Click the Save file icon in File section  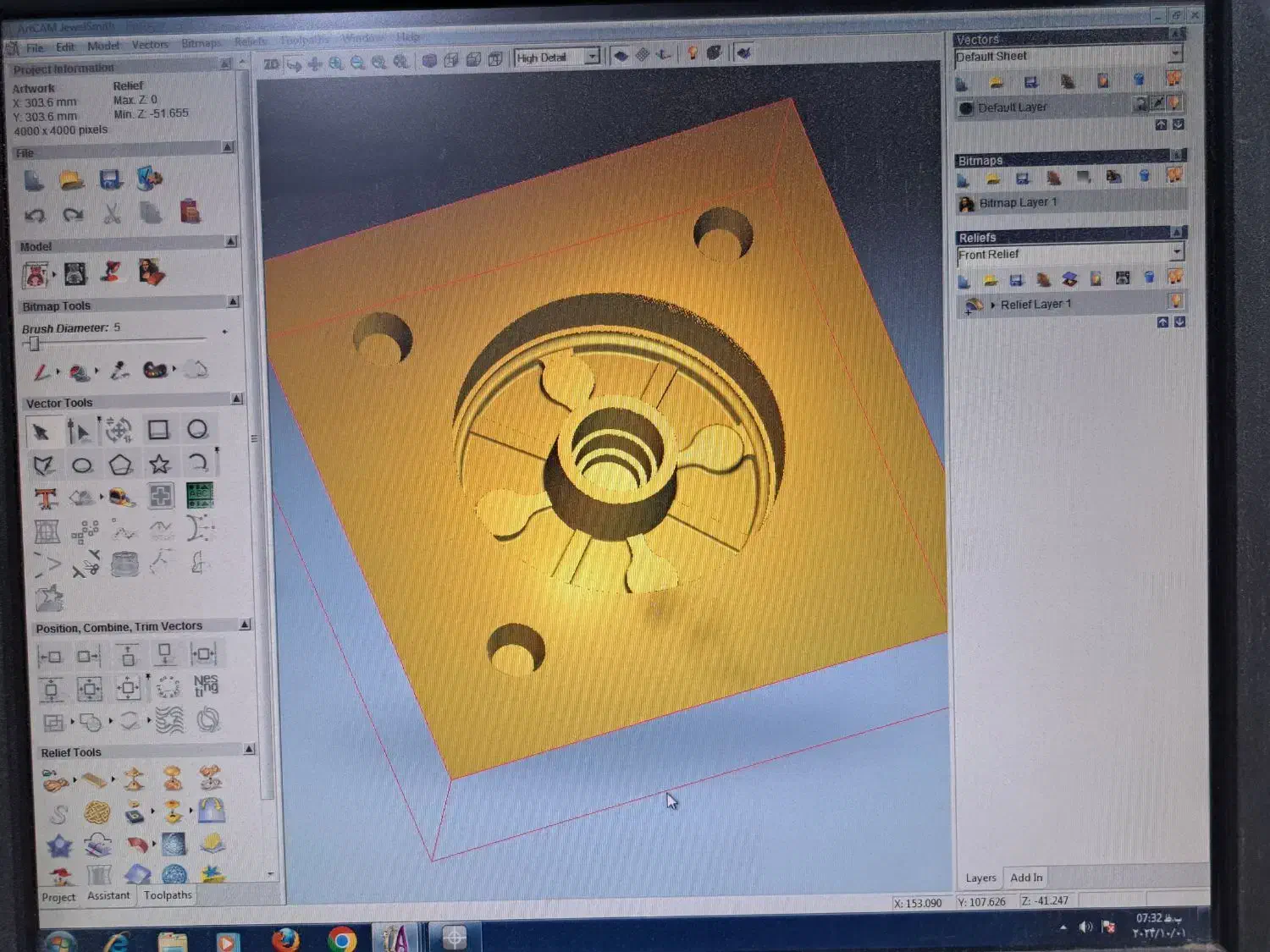[x=110, y=179]
